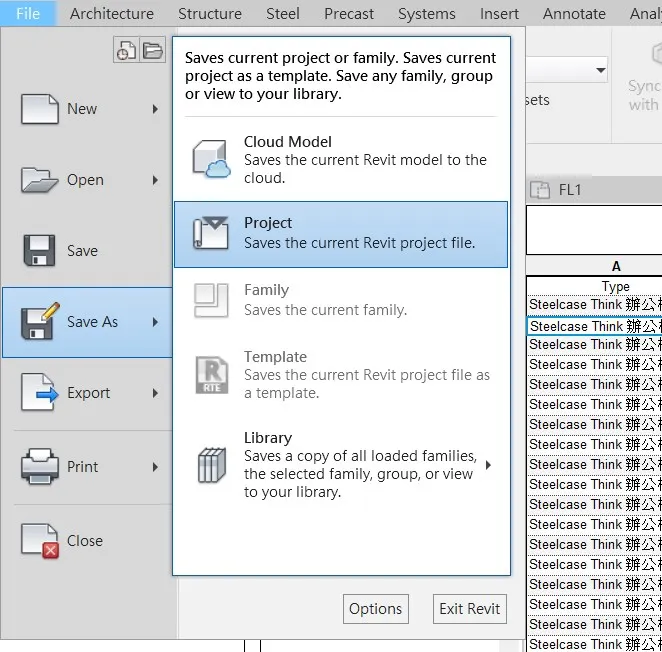Select Cloud Model save option
The width and height of the screenshot is (662, 652).
pyautogui.click(x=341, y=160)
